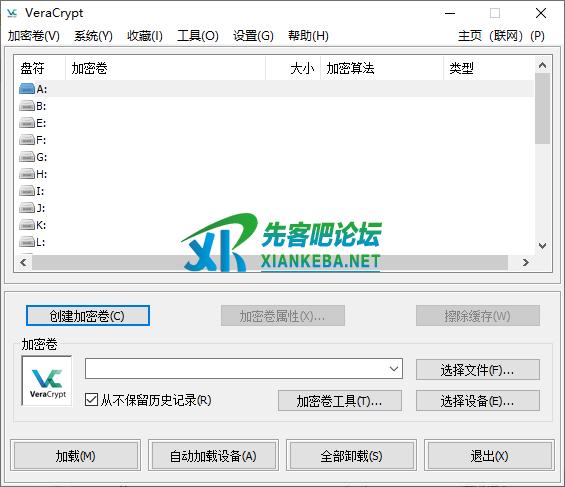Screen dimensions: 565x487
Task: Click the E: drive slot icon
Action: (27, 123)
